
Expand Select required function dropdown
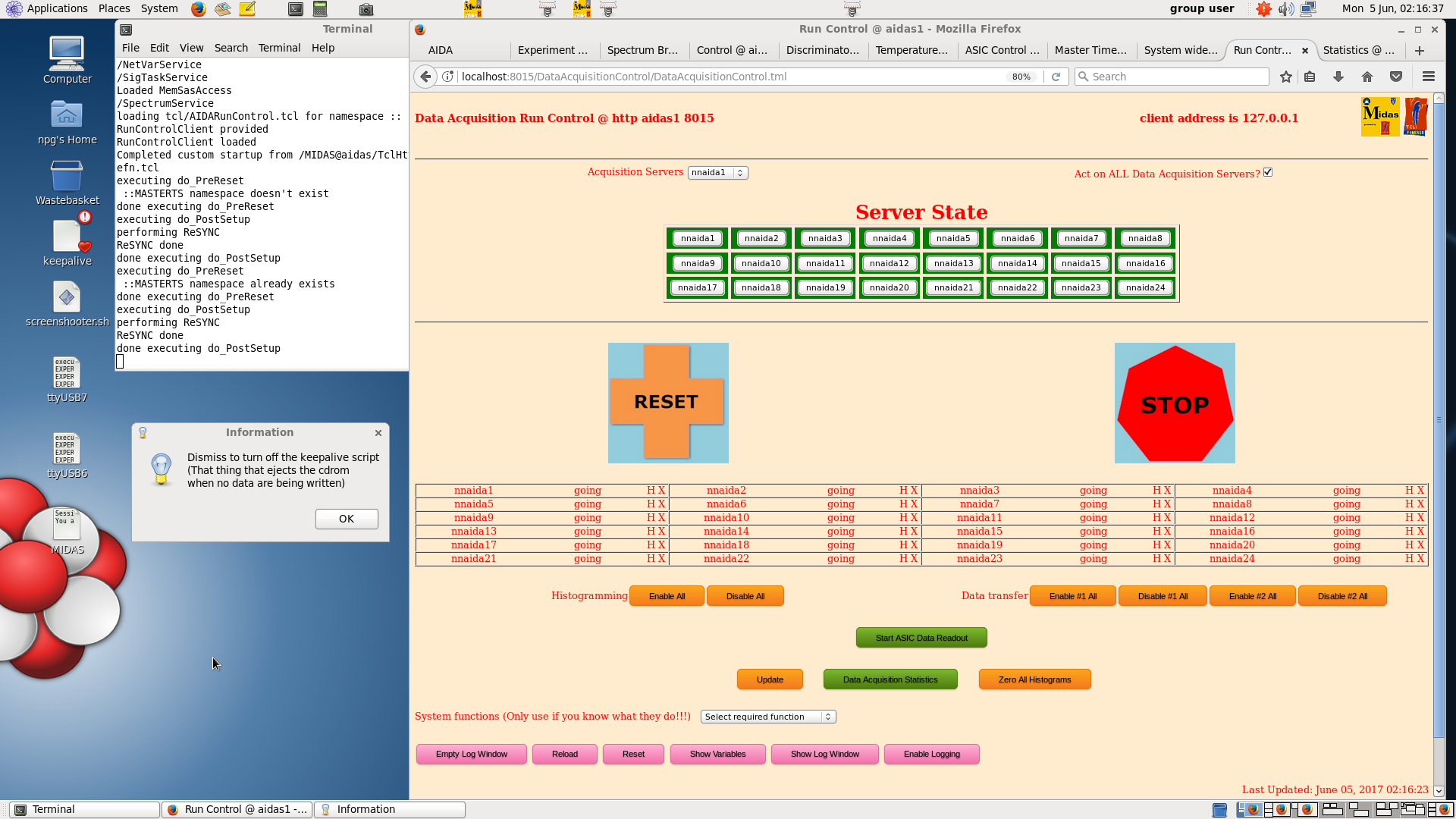768,717
